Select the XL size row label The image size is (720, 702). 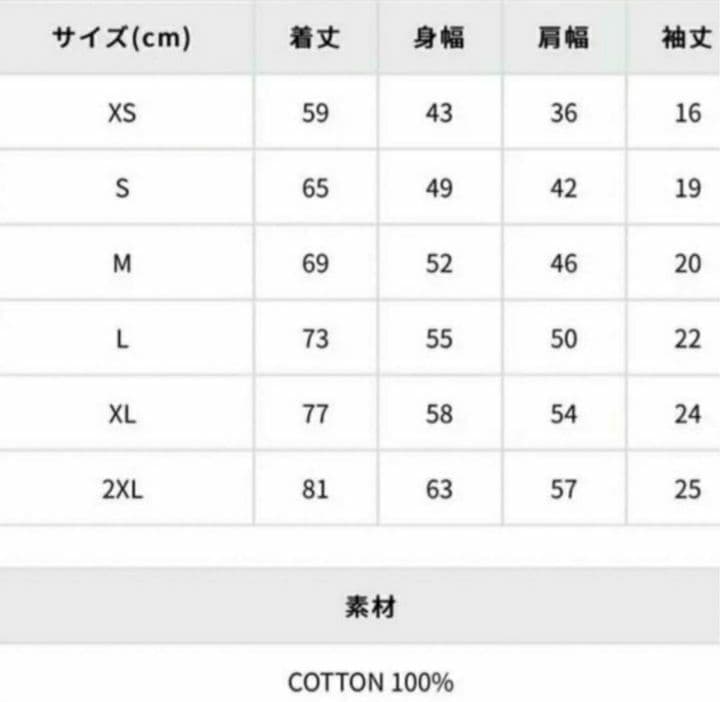(122, 414)
